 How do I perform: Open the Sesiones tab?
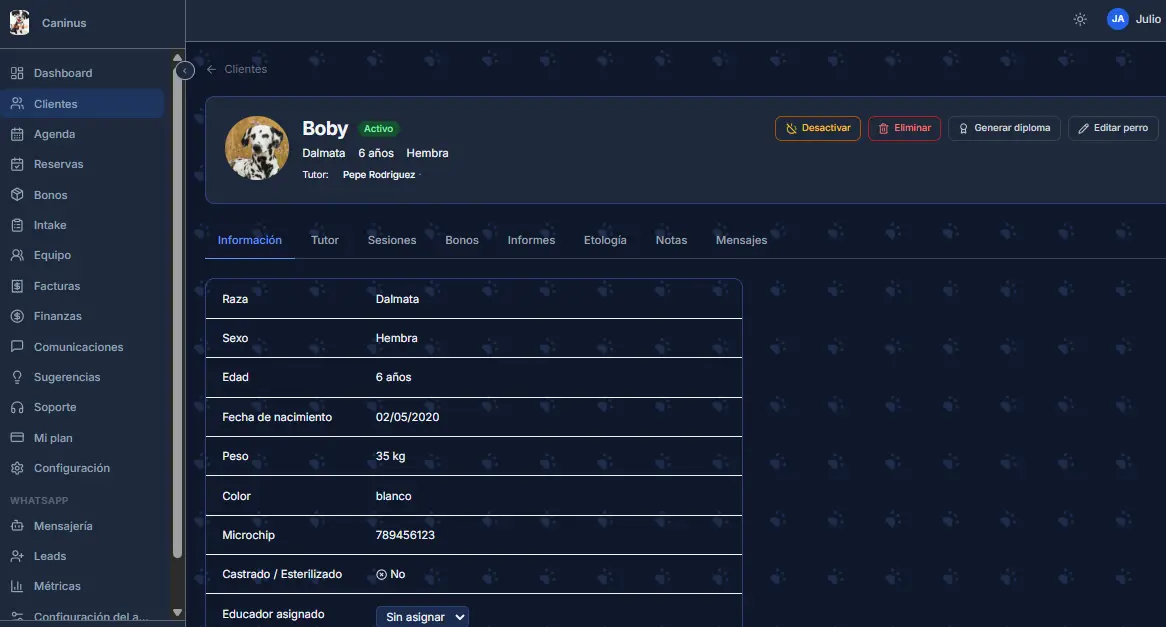(392, 240)
